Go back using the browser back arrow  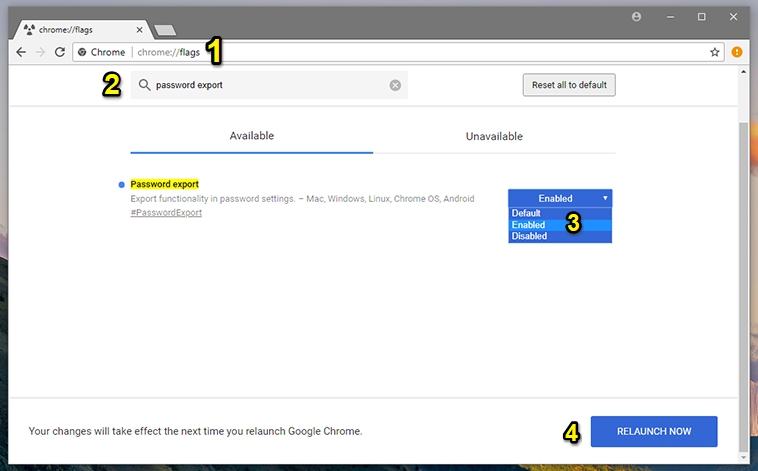pyautogui.click(x=21, y=52)
